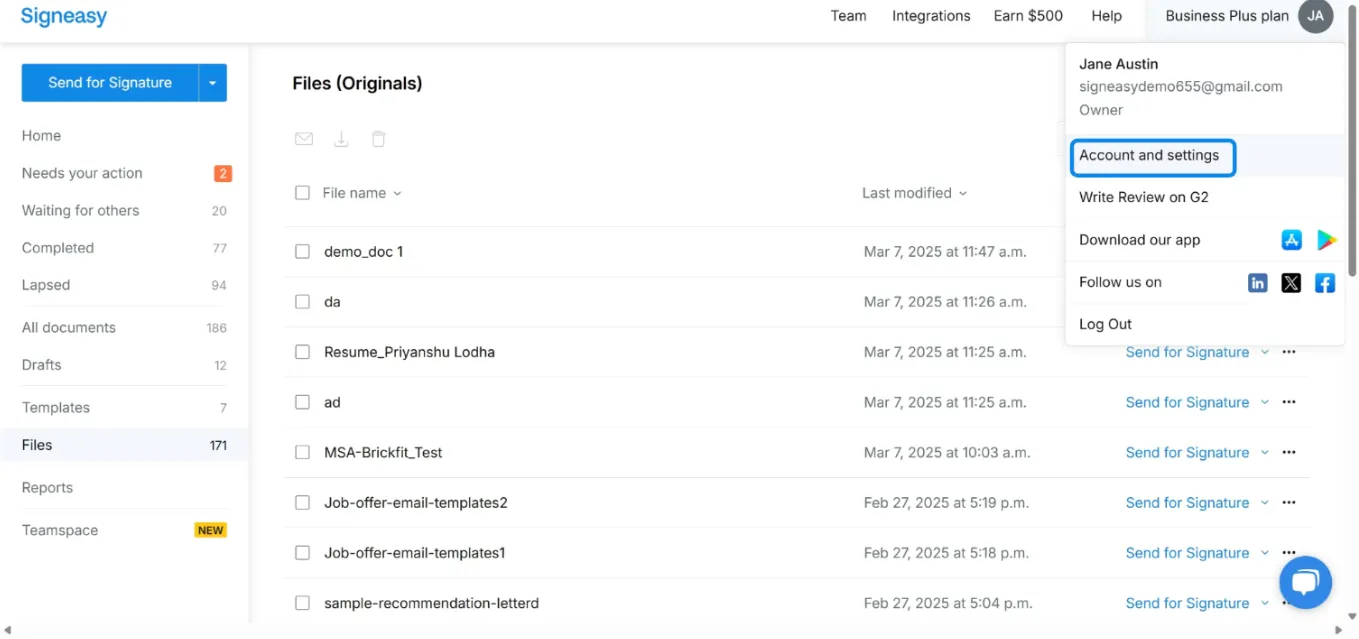Click the download icon above file list

(x=341, y=139)
